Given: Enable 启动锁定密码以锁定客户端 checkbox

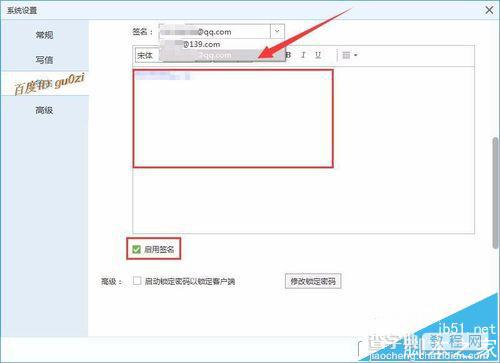Looking at the screenshot, I should point(137,281).
